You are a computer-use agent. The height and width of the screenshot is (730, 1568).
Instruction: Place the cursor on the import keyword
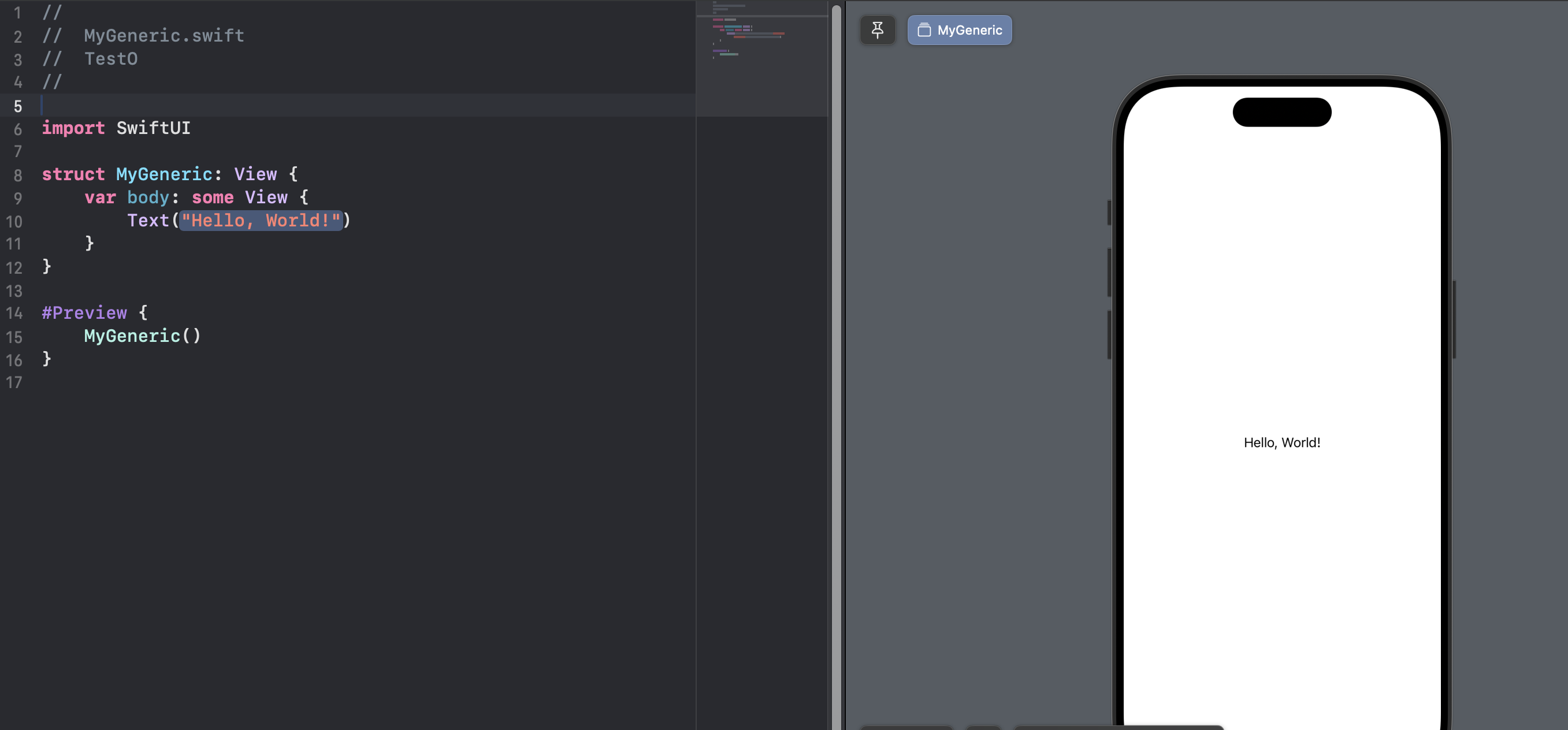coord(73,128)
